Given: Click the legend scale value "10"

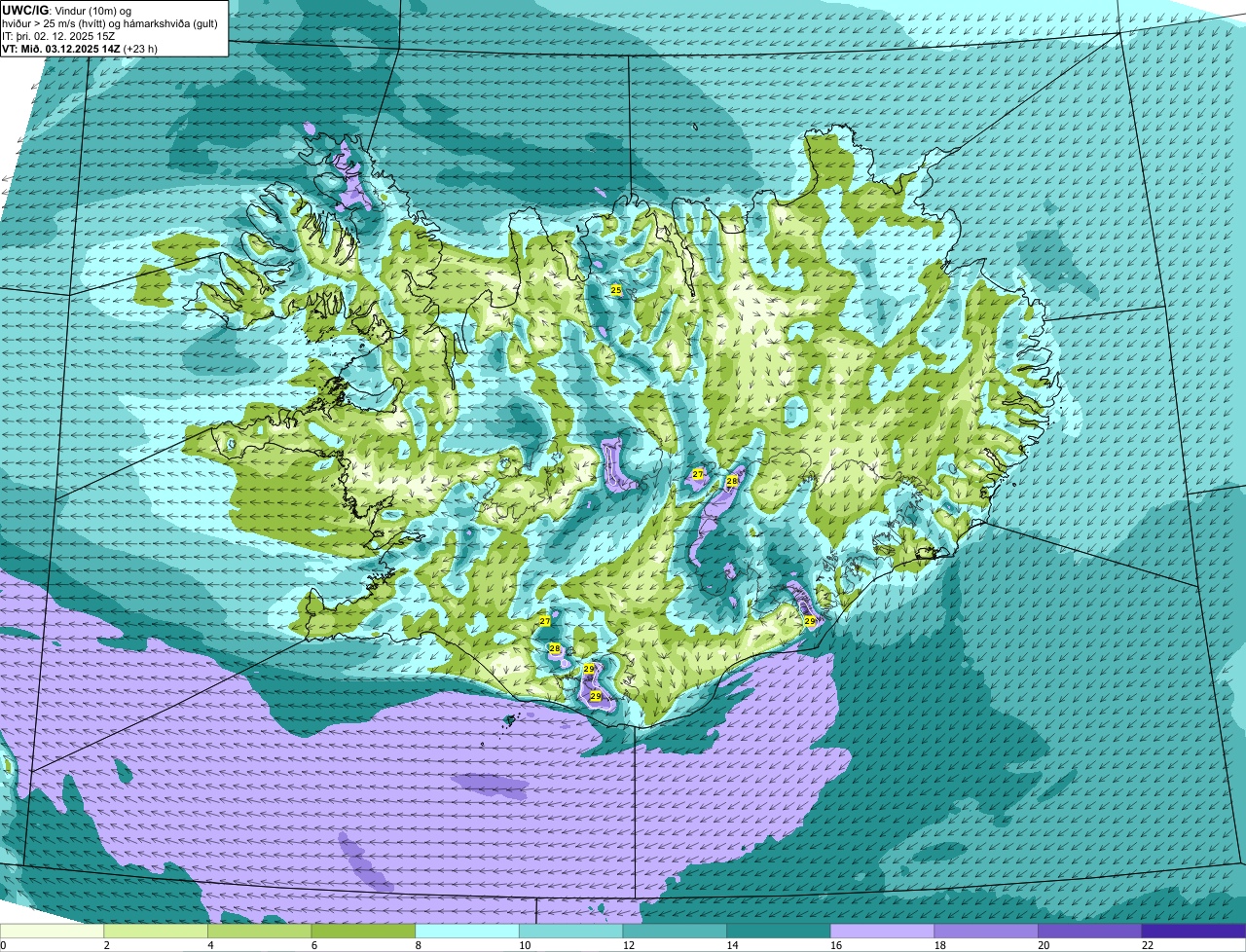Looking at the screenshot, I should click(x=525, y=945).
